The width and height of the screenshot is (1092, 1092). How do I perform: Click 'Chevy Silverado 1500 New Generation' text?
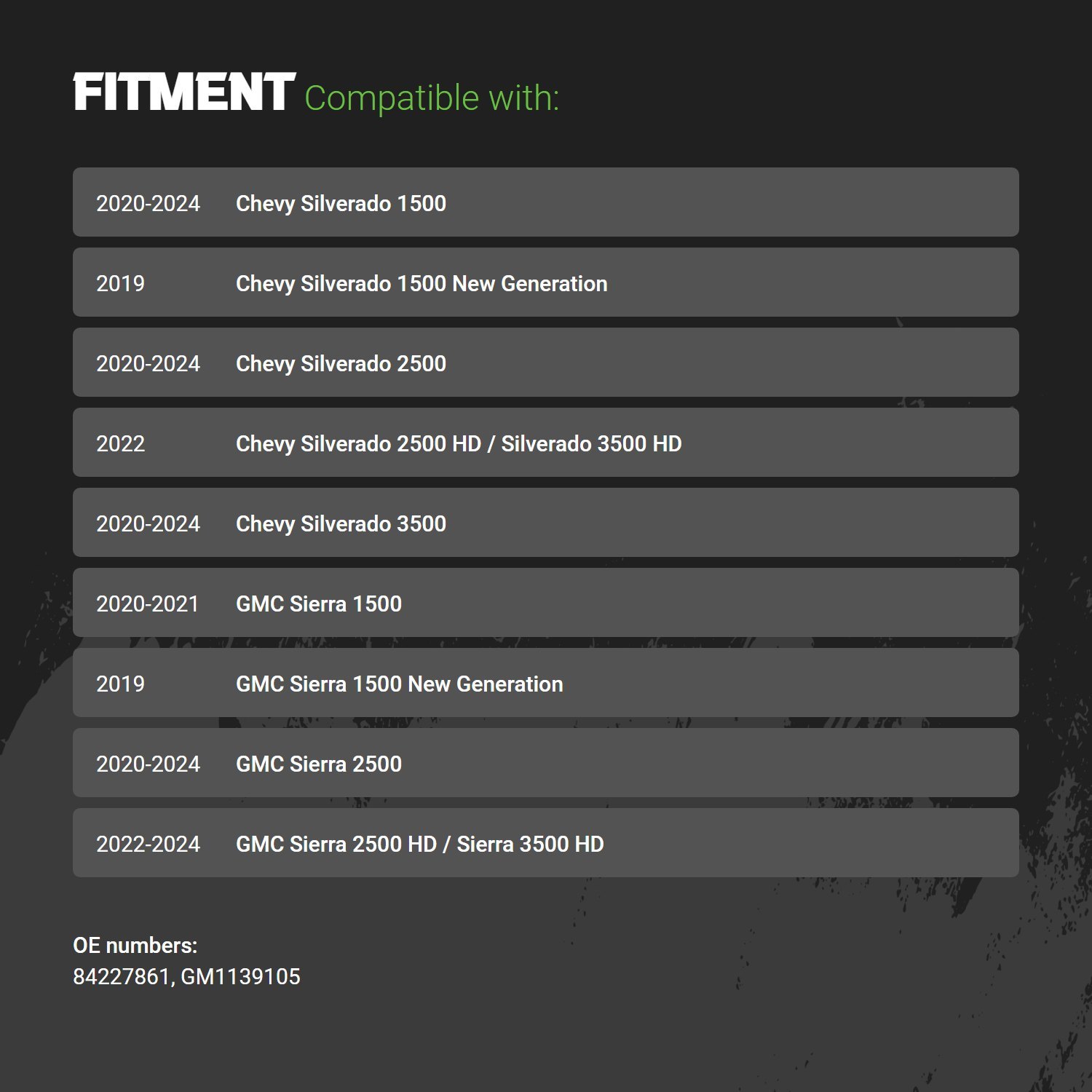[422, 283]
